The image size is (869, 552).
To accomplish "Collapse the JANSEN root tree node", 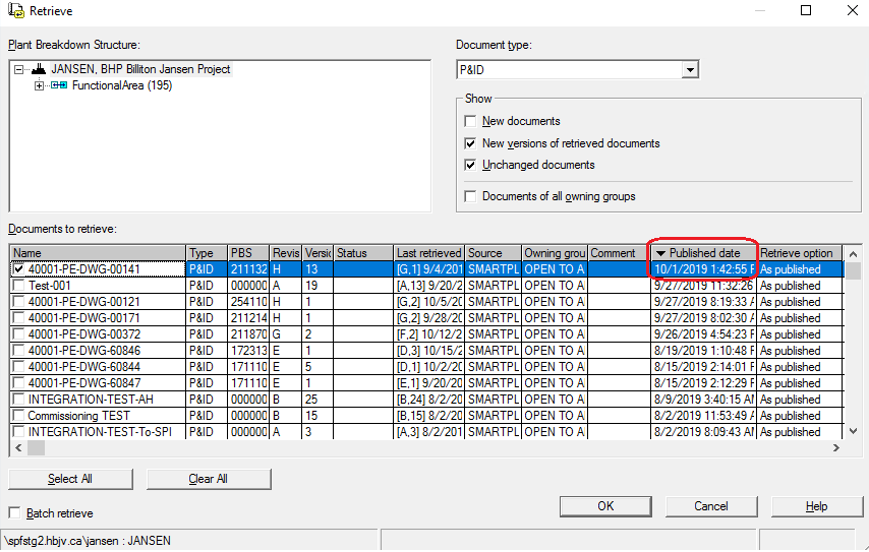I will (20, 70).
